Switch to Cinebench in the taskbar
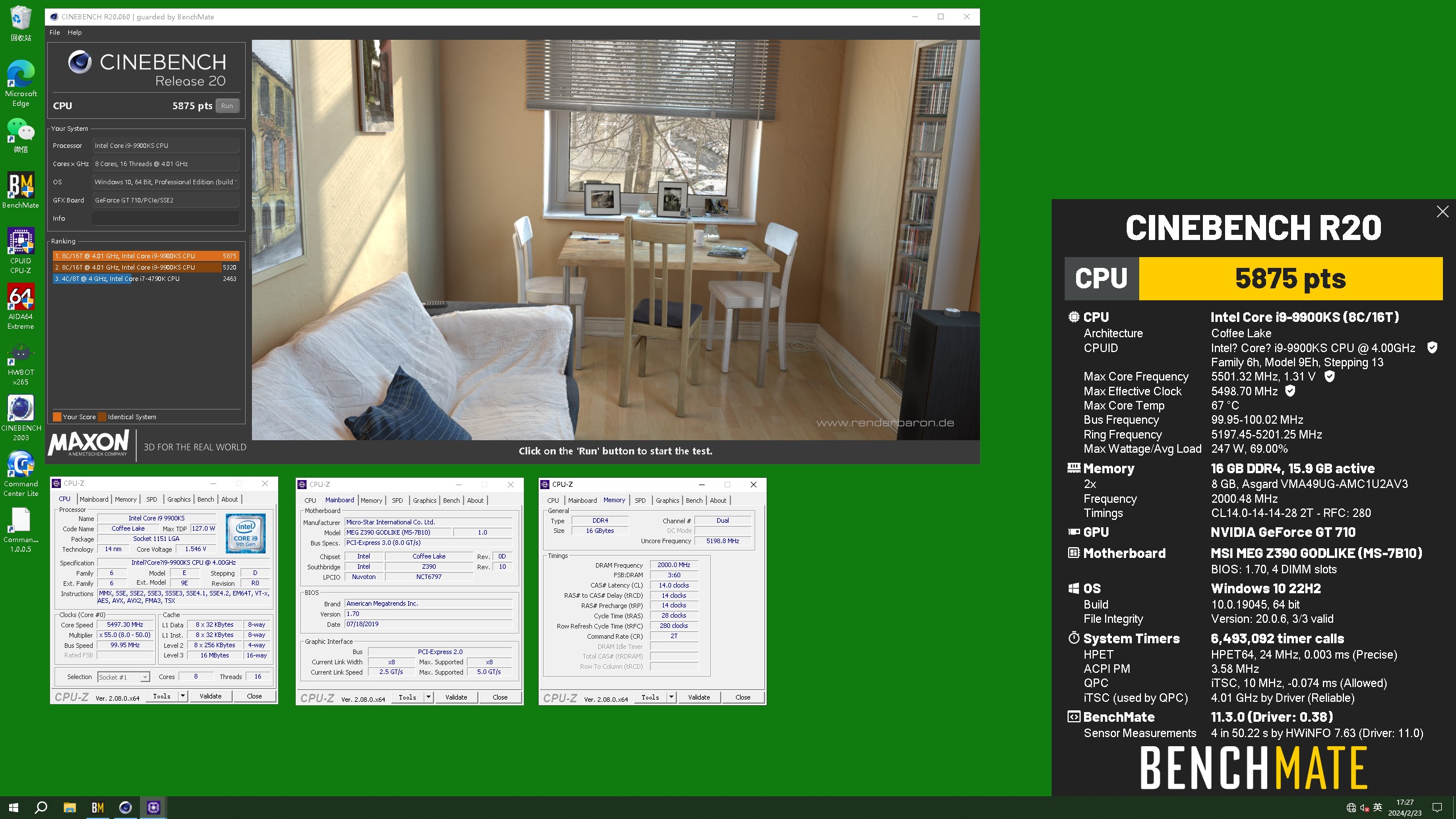The height and width of the screenshot is (819, 1456). [125, 808]
